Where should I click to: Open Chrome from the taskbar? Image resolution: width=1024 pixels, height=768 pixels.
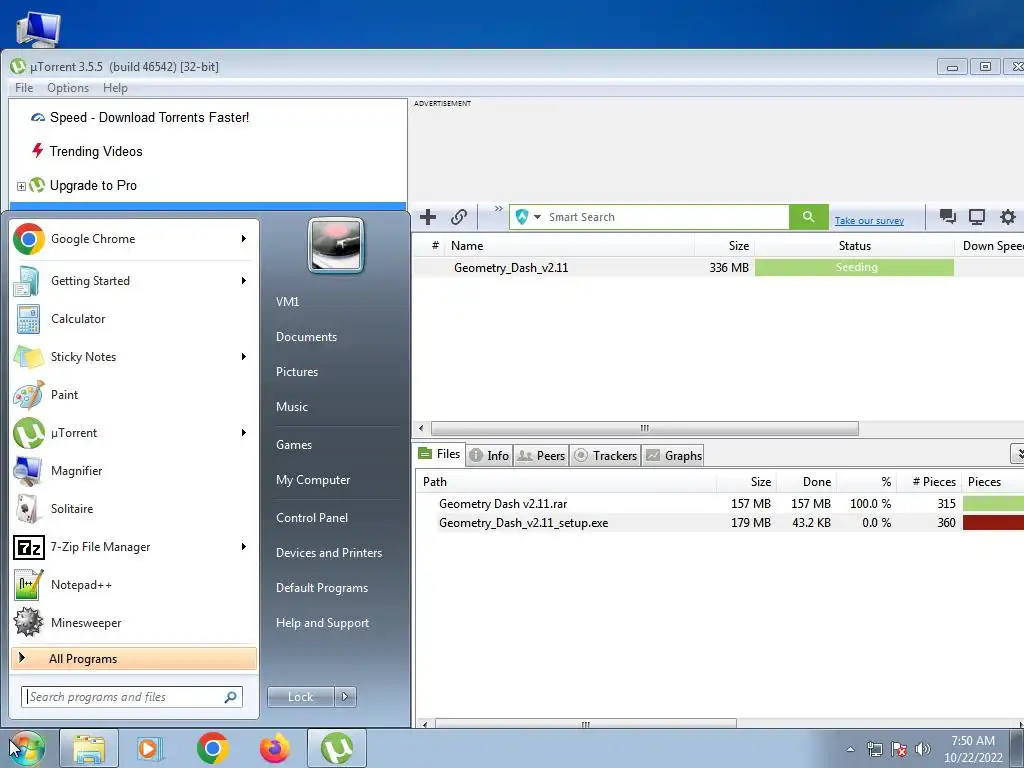coord(212,748)
